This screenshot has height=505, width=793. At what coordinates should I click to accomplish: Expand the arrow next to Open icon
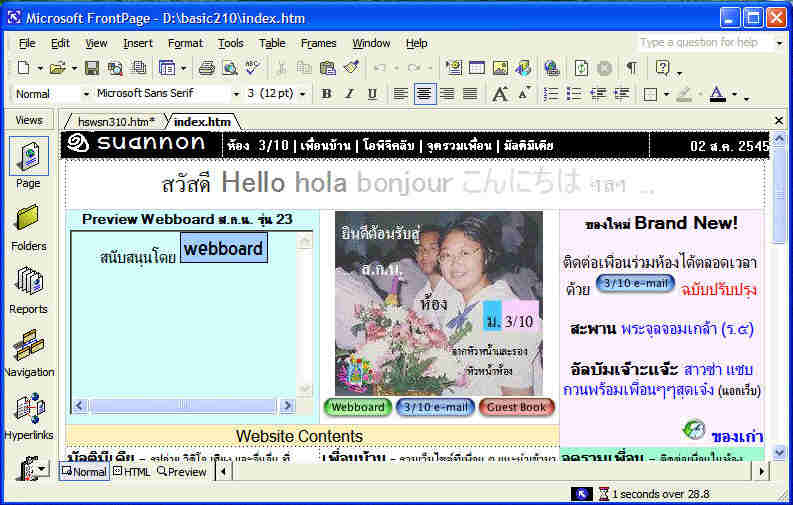point(74,68)
